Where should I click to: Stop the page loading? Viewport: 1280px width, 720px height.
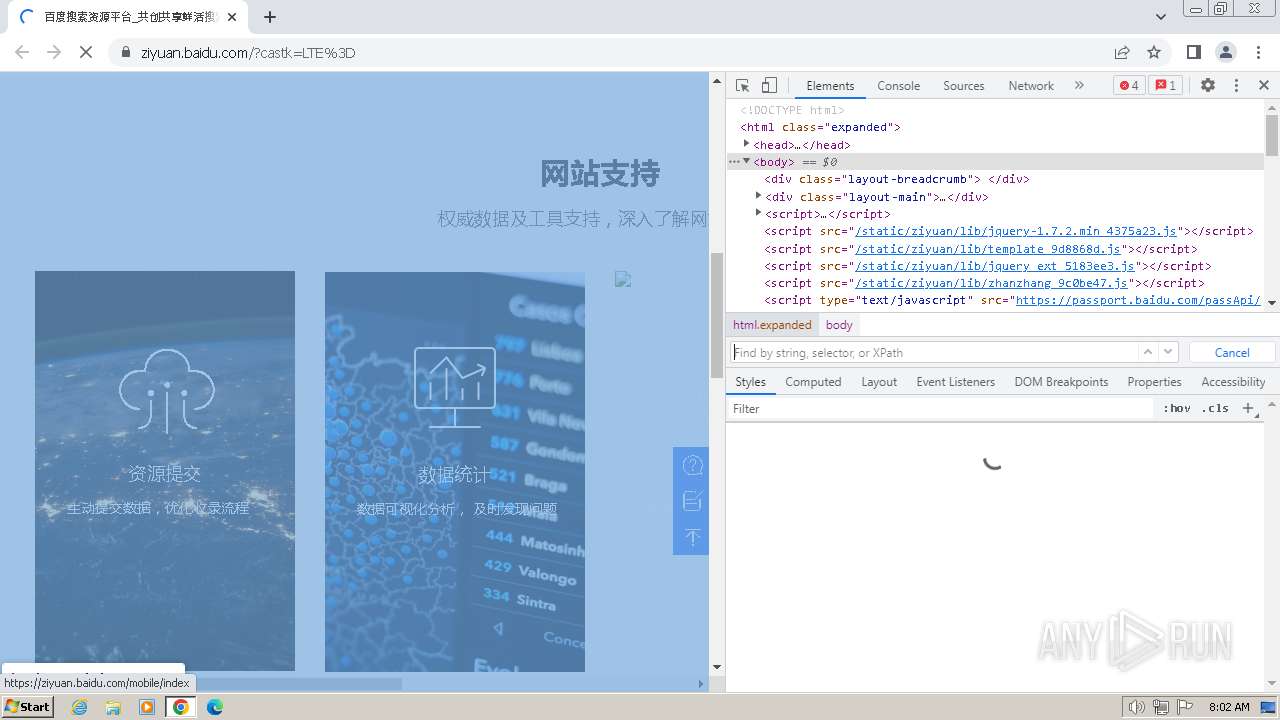(86, 52)
